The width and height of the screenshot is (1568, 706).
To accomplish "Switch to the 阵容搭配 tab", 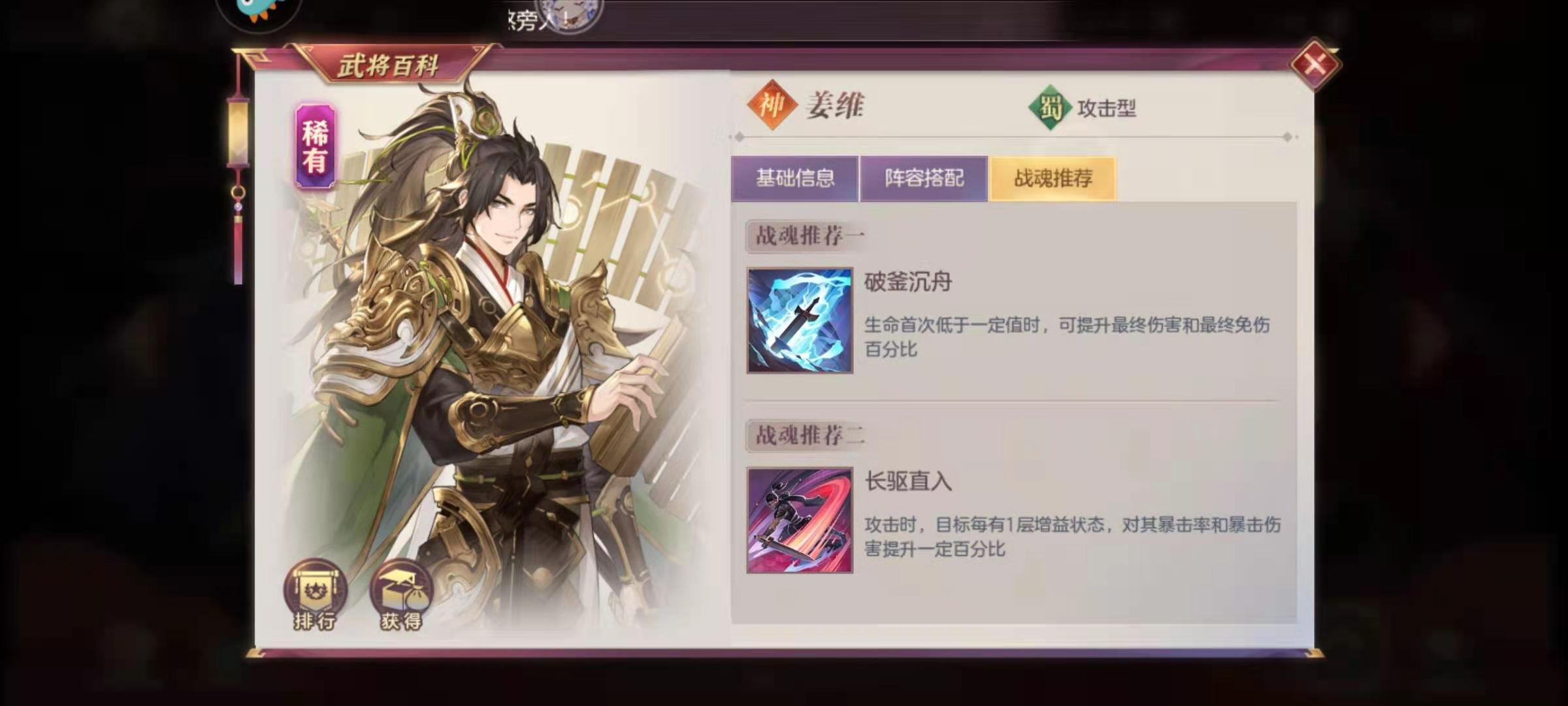I will (x=924, y=178).
